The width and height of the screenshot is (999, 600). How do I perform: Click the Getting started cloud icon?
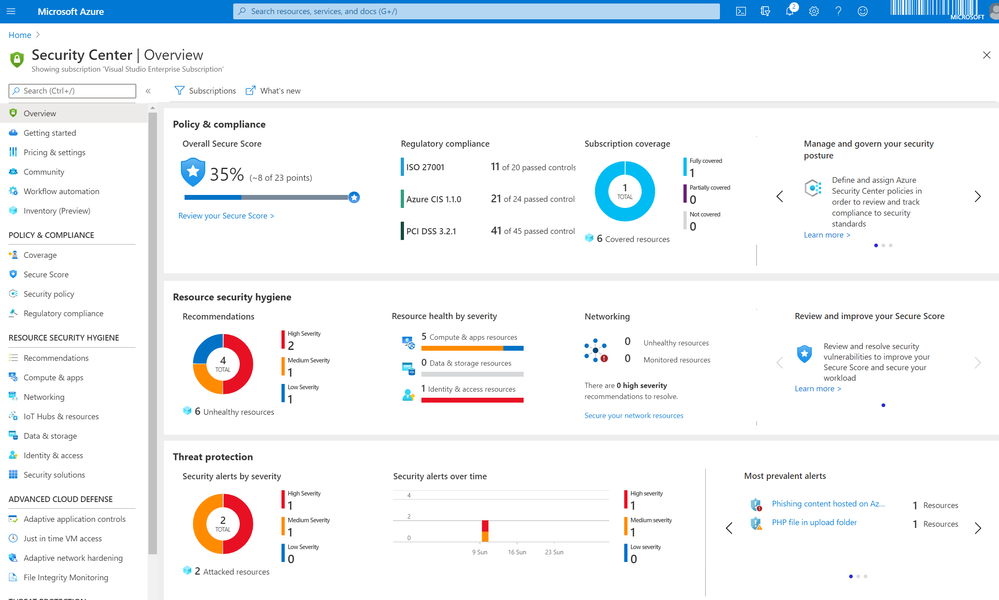[13, 132]
